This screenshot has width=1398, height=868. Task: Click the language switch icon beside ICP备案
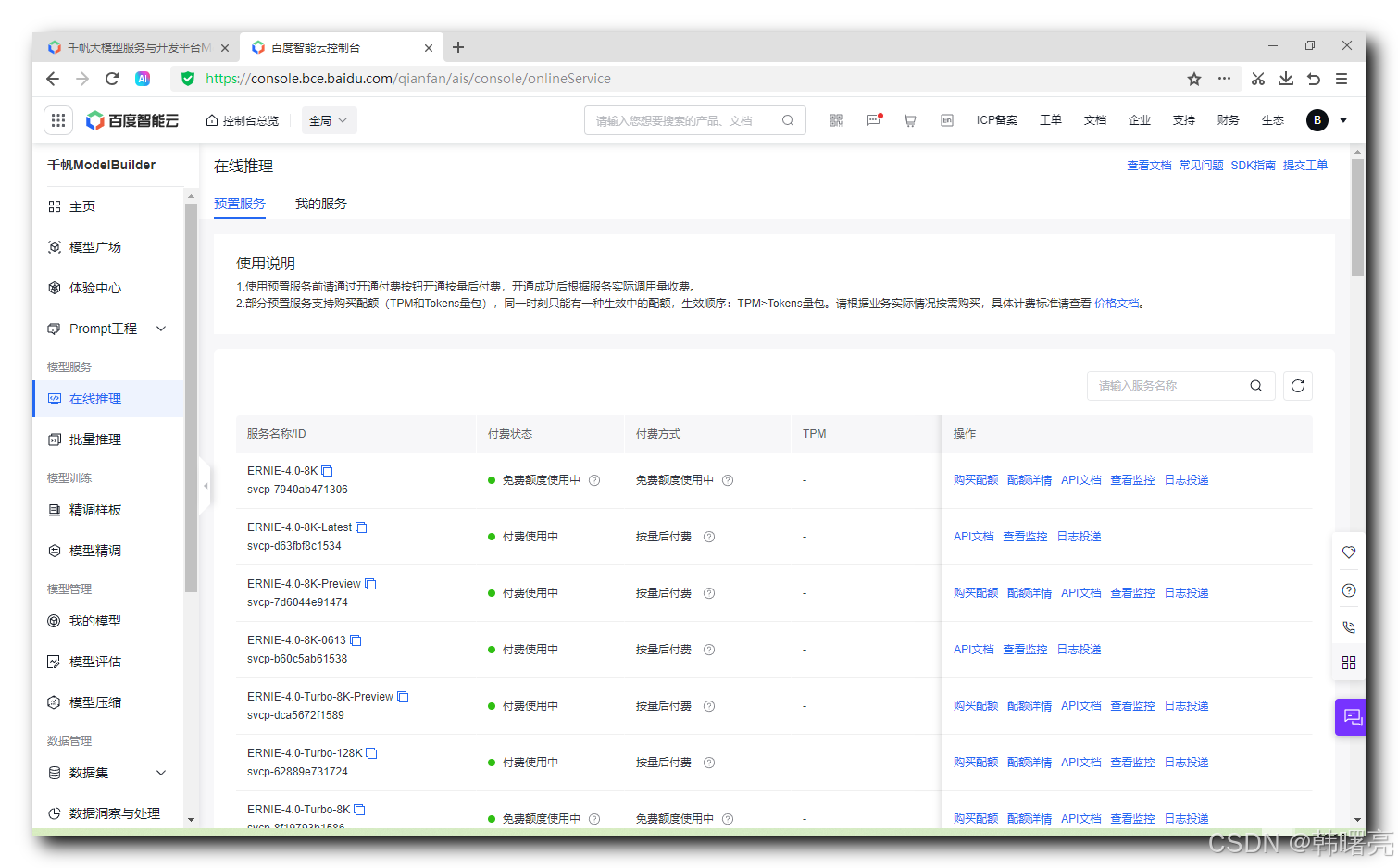(x=947, y=120)
